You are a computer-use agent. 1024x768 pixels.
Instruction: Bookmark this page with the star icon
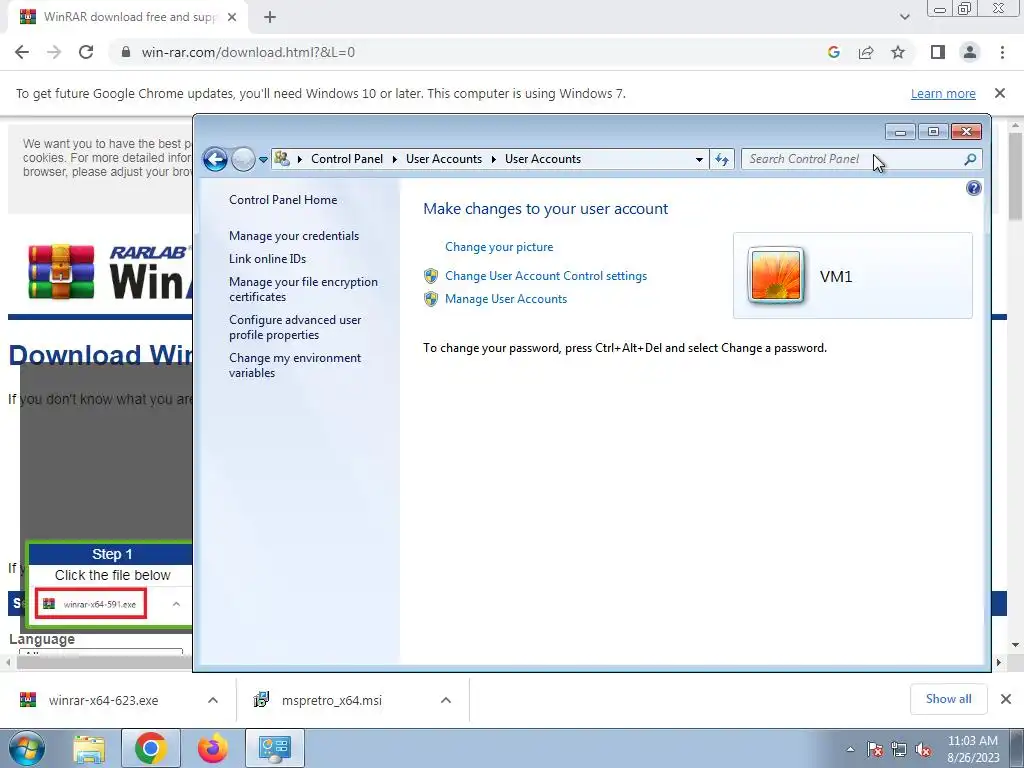898,52
